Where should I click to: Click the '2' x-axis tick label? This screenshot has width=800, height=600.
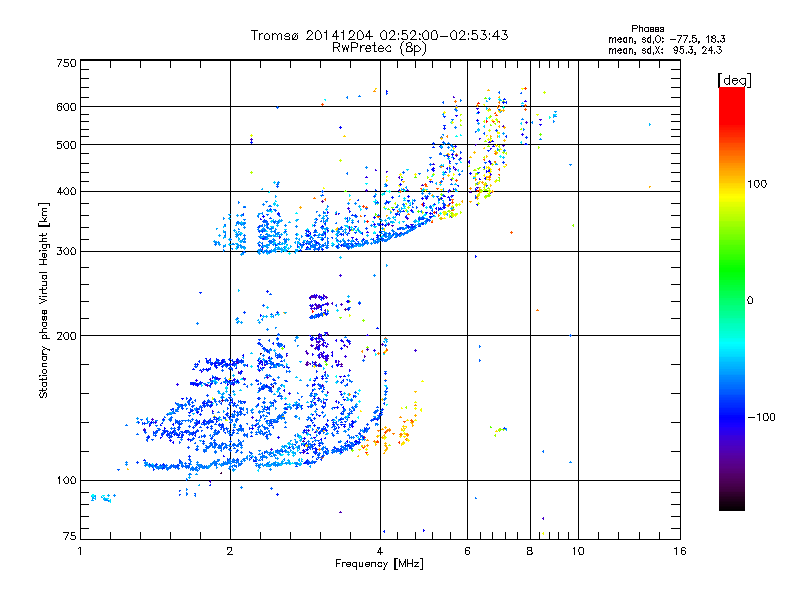tap(230, 551)
